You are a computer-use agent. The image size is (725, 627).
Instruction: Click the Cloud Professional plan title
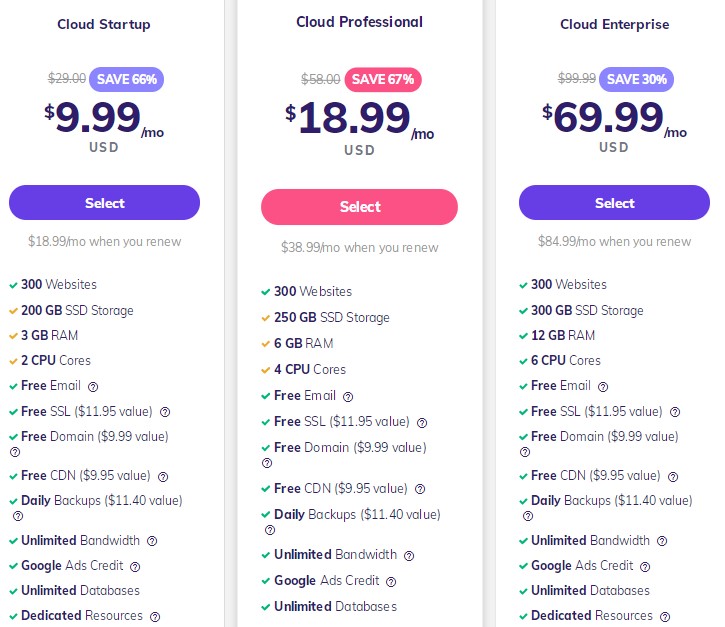[359, 22]
